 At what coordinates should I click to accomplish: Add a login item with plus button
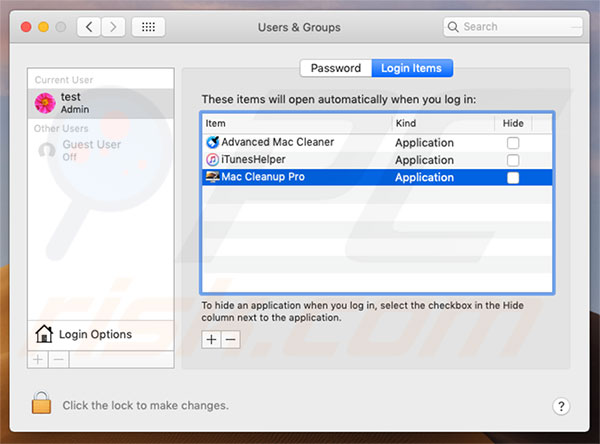(x=211, y=340)
